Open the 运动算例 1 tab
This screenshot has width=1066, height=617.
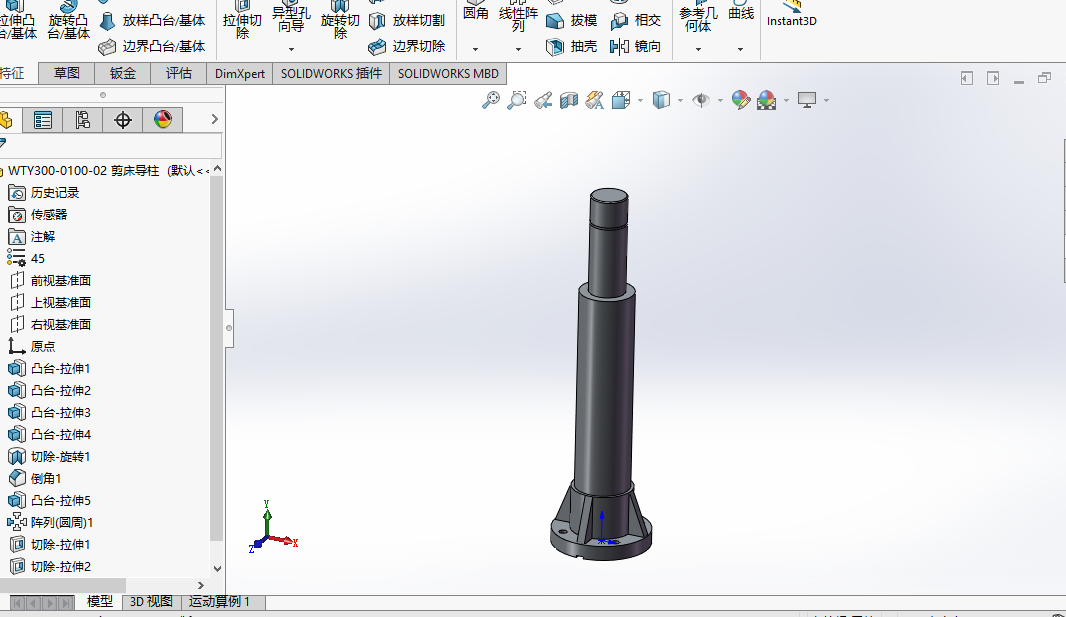point(219,601)
